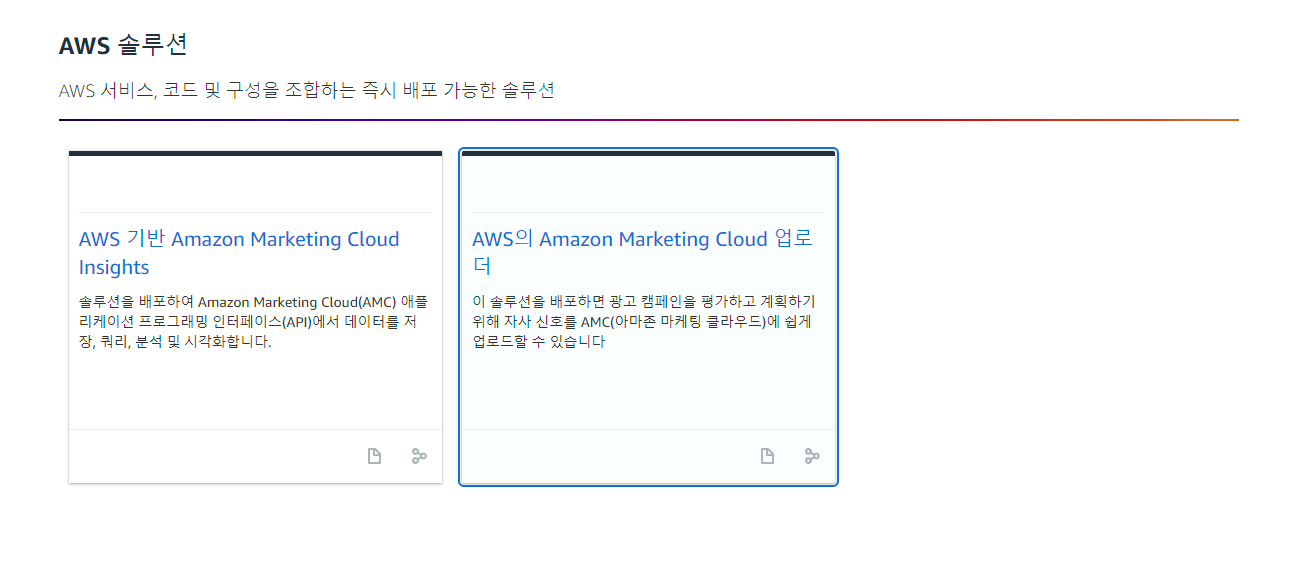Open document icon on Insights card
This screenshot has width=1313, height=569.
[x=374, y=456]
